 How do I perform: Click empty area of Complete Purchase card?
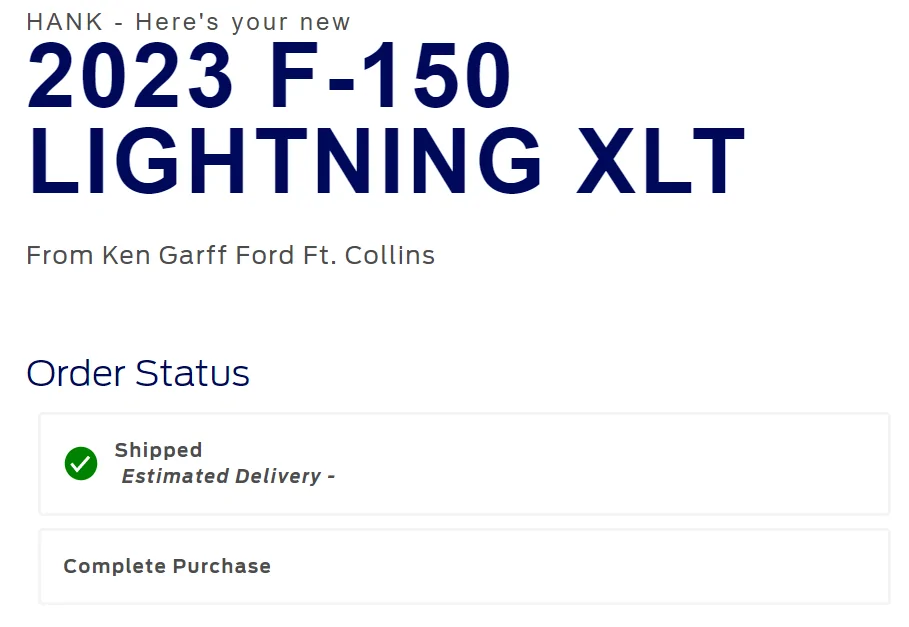point(600,567)
